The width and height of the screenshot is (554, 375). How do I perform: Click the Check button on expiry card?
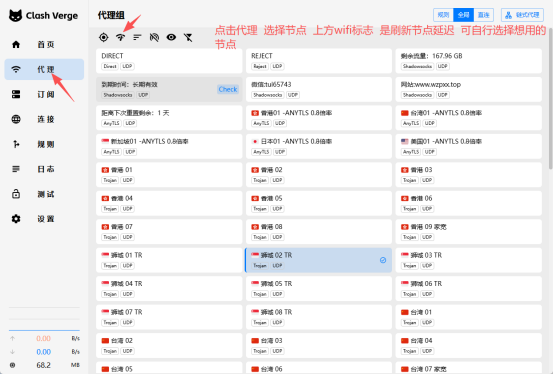point(228,89)
